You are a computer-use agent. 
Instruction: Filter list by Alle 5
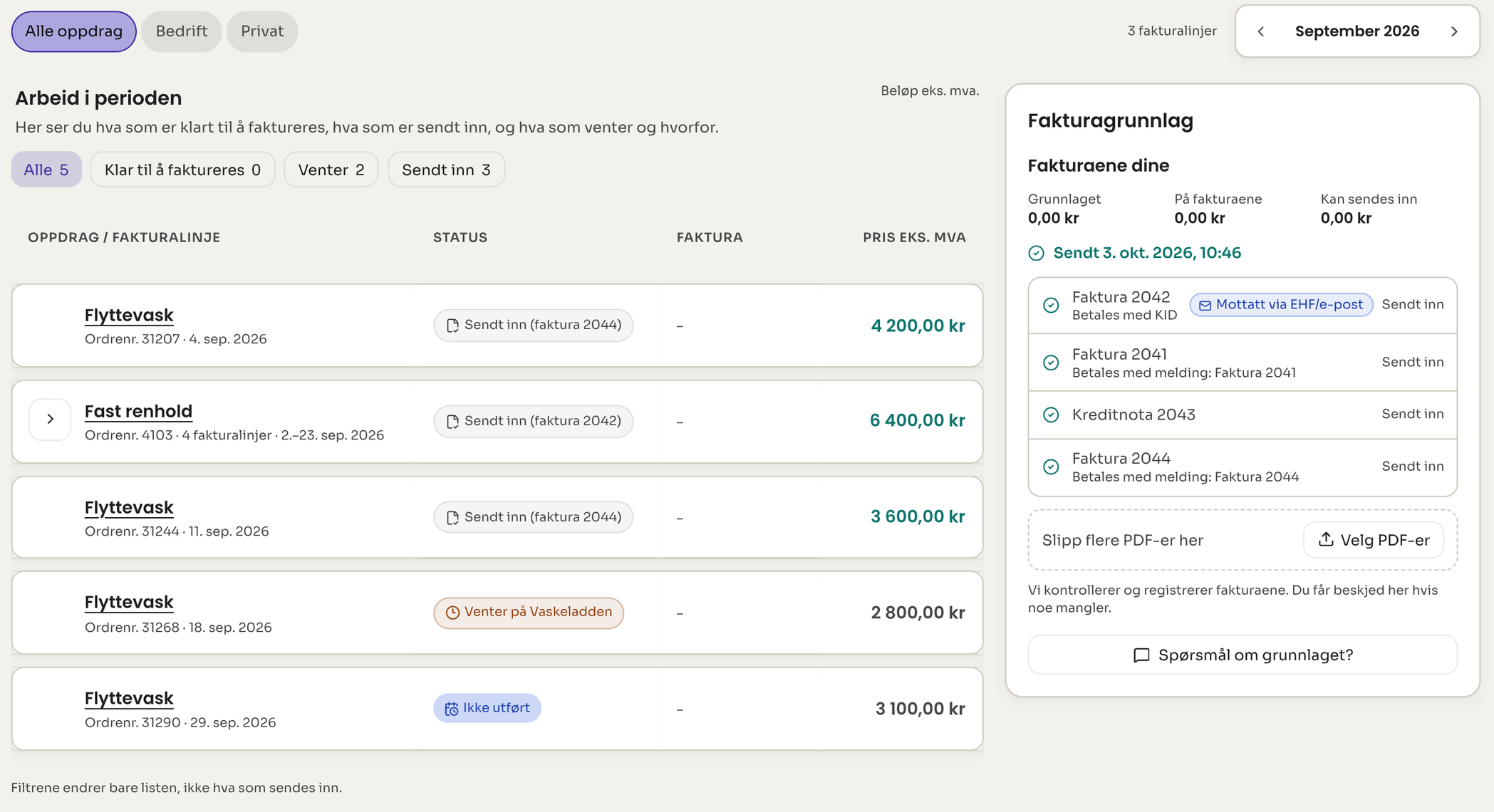pos(46,170)
